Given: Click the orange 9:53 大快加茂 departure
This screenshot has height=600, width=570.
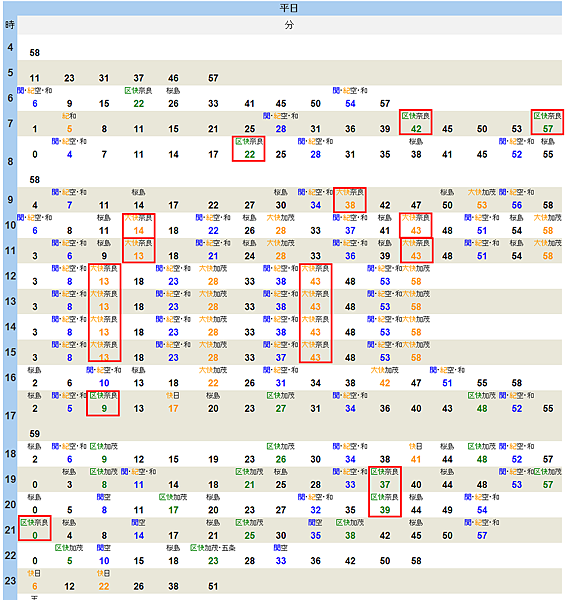Looking at the screenshot, I should click(x=482, y=205).
